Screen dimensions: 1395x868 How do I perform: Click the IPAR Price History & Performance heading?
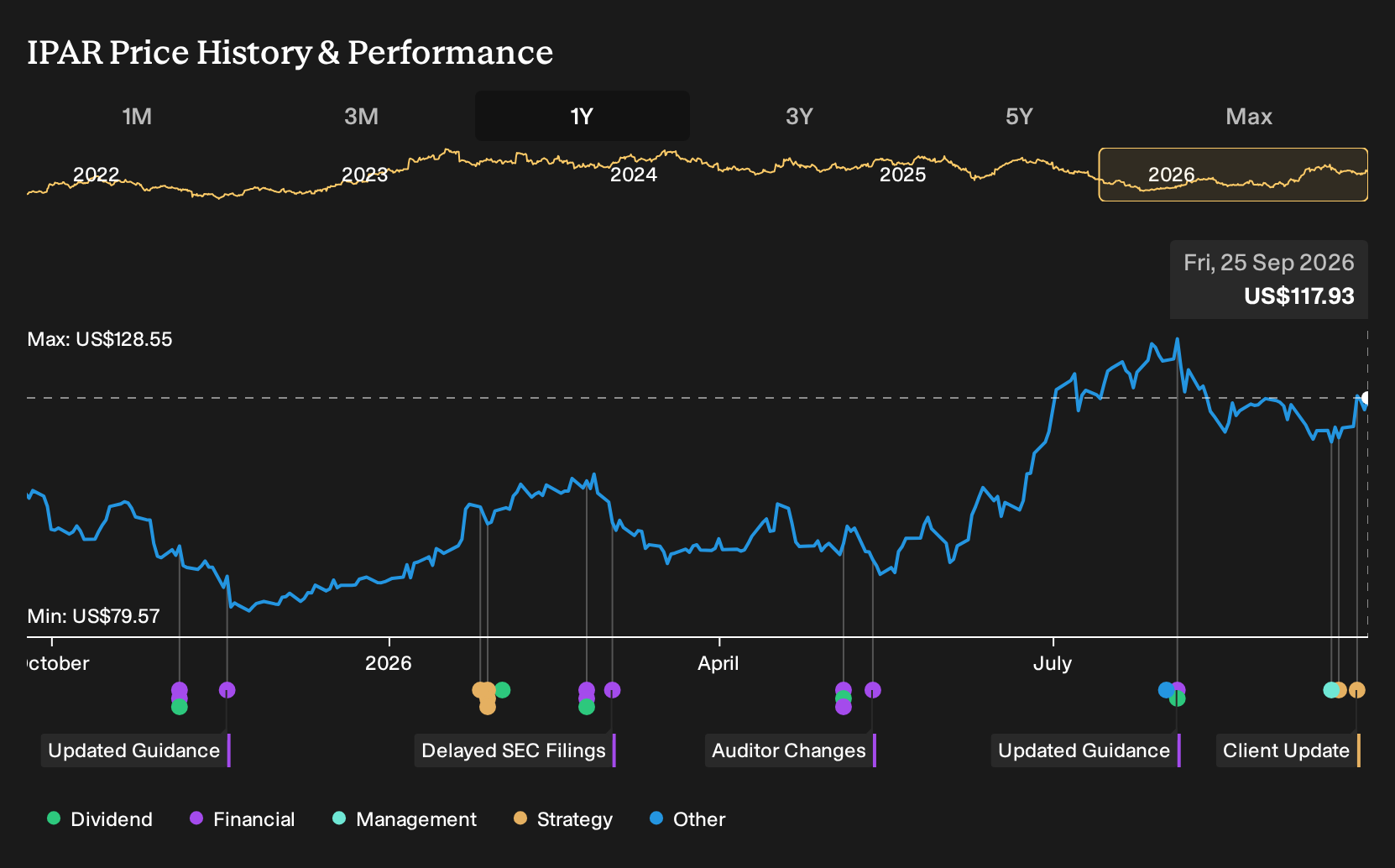[290, 52]
